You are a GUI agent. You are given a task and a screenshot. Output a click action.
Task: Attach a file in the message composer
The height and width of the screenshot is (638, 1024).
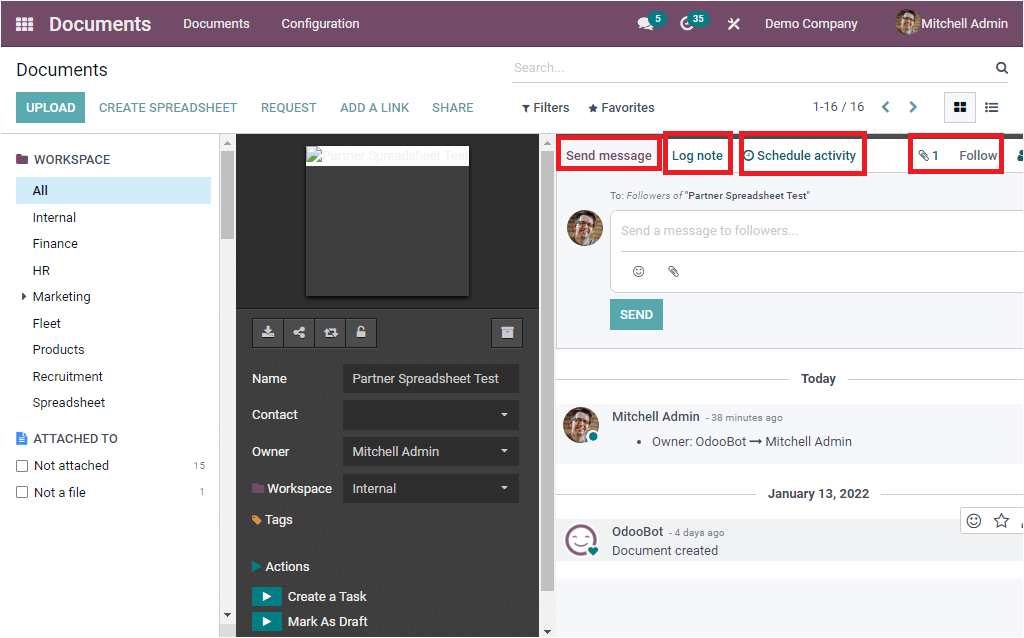click(x=673, y=271)
